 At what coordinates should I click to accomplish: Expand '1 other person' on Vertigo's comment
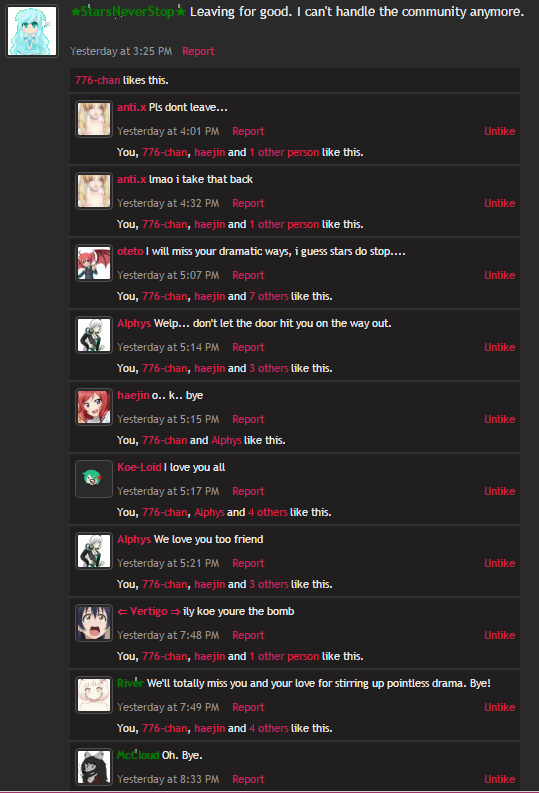tap(284, 656)
